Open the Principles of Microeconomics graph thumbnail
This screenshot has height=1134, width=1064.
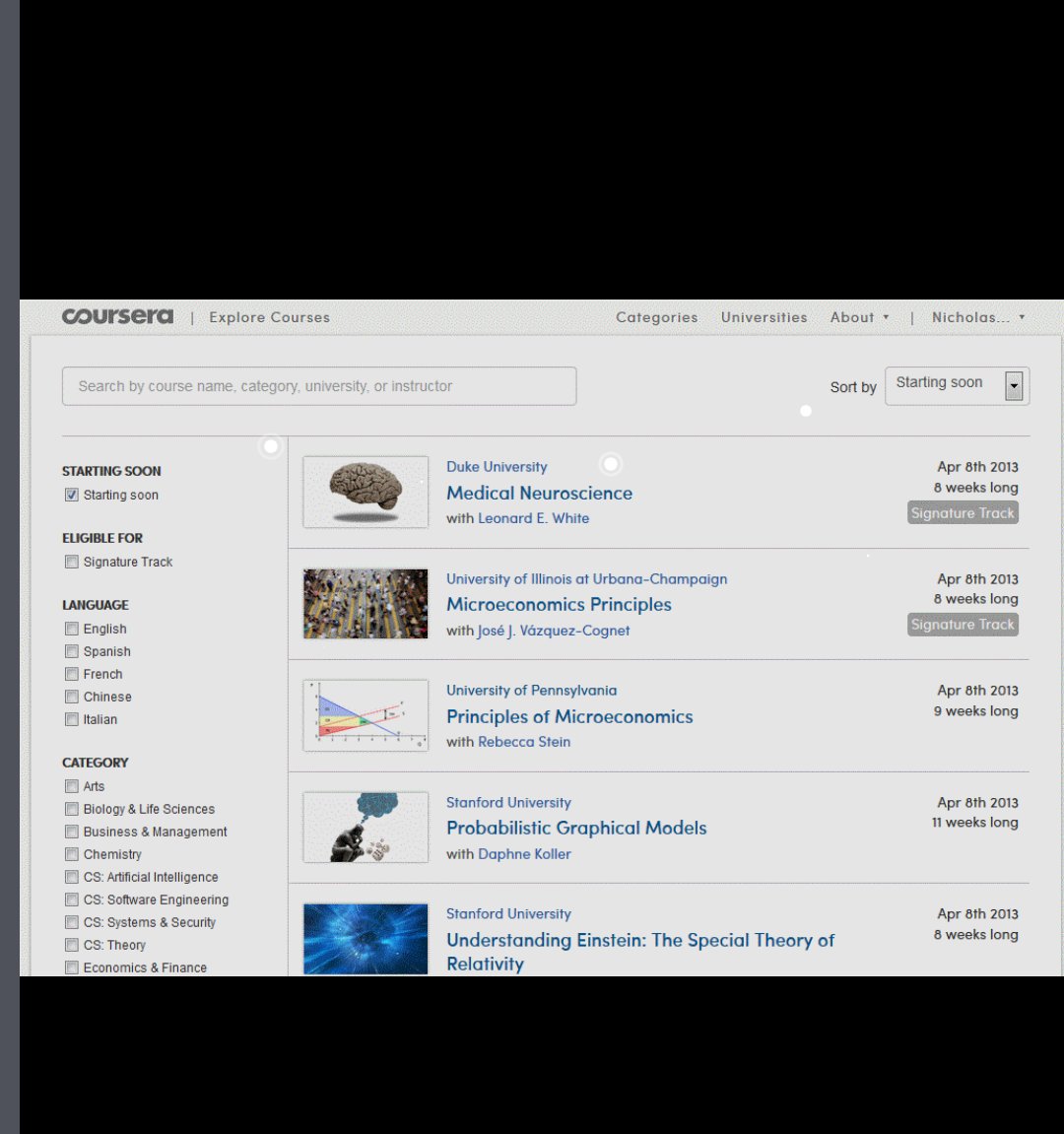366,715
